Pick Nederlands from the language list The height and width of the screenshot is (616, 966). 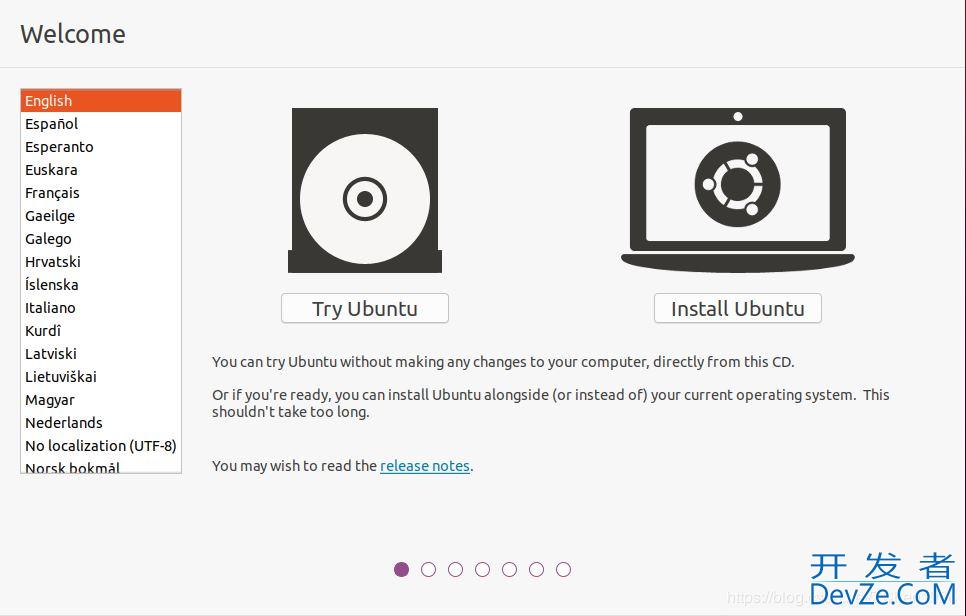(x=101, y=423)
